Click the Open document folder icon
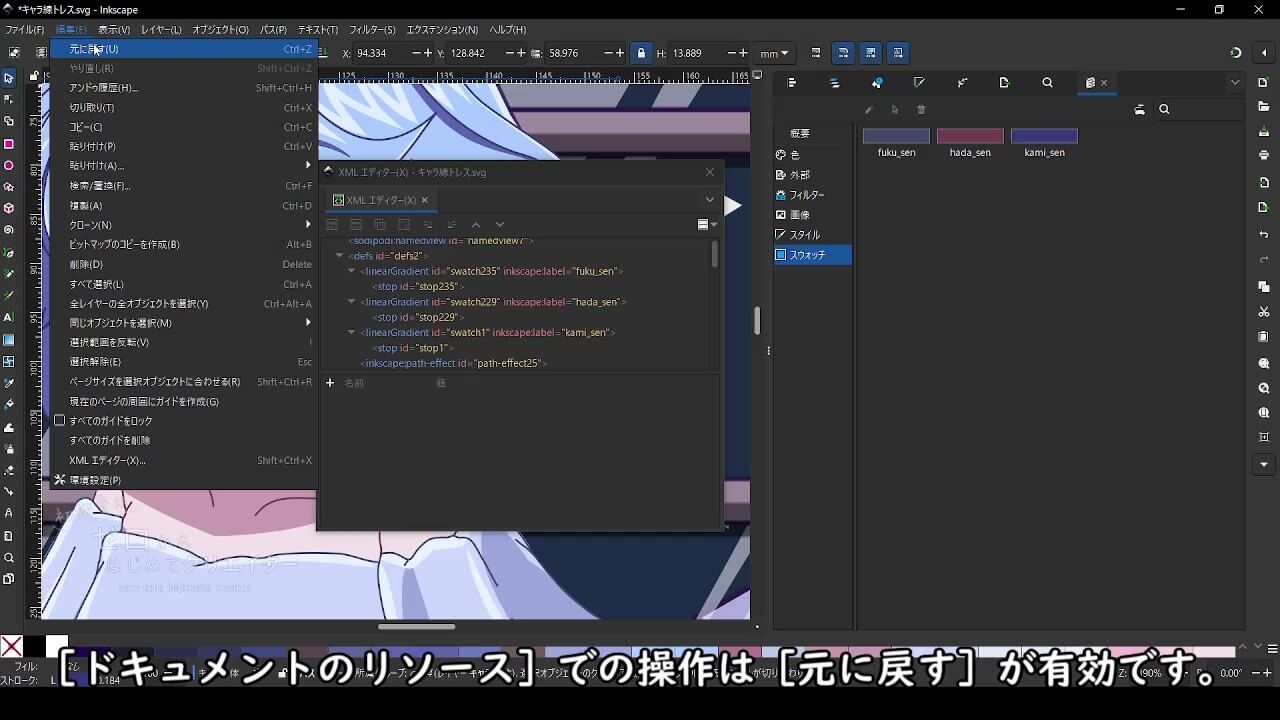The height and width of the screenshot is (720, 1280). 1264,106
